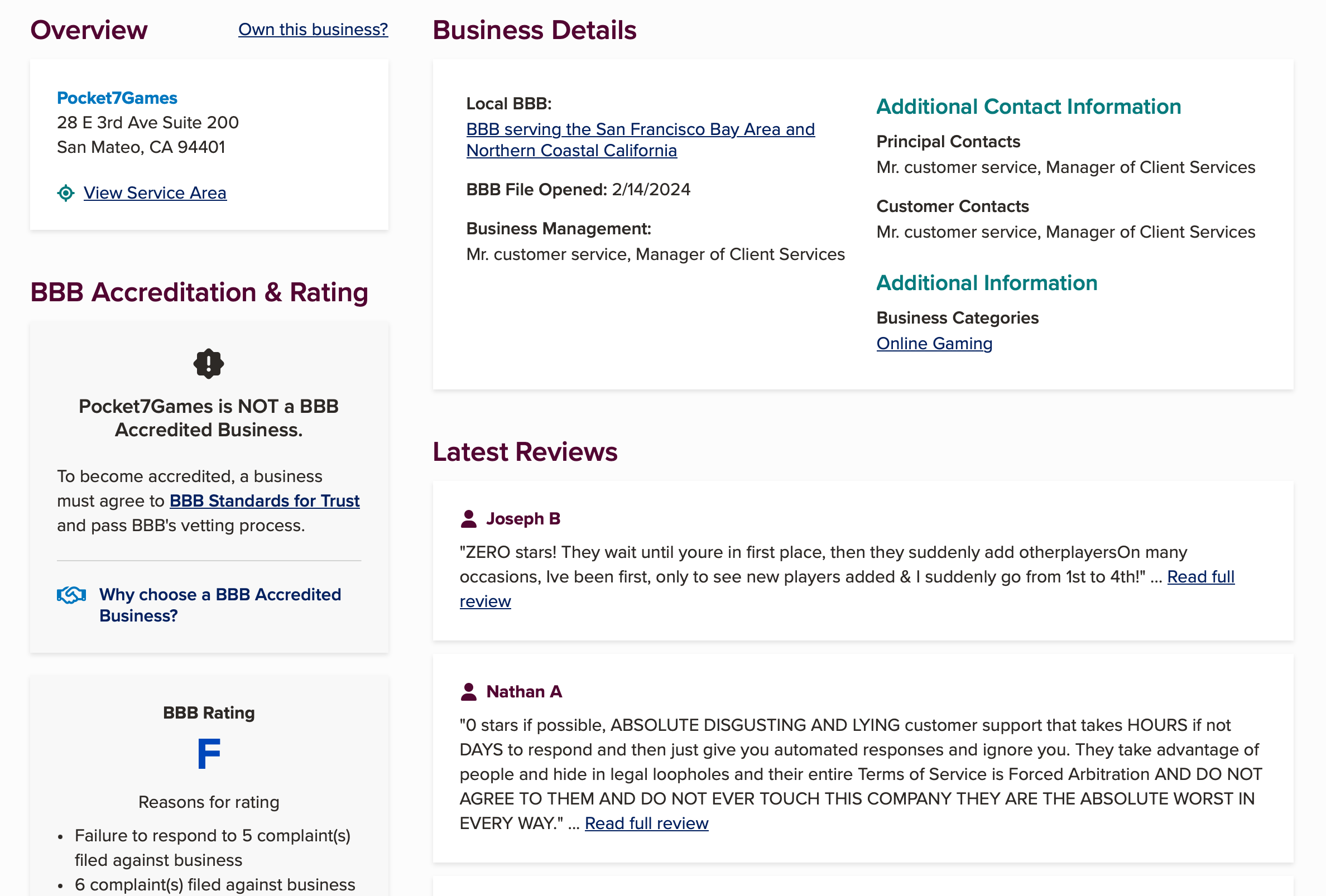Click the Latest Reviews heading
The image size is (1326, 896).
[525, 452]
